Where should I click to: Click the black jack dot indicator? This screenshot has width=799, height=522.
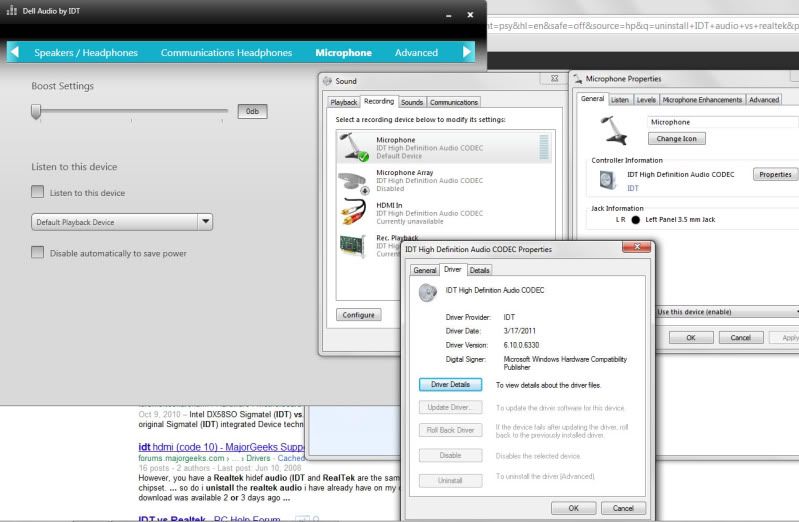[635, 220]
